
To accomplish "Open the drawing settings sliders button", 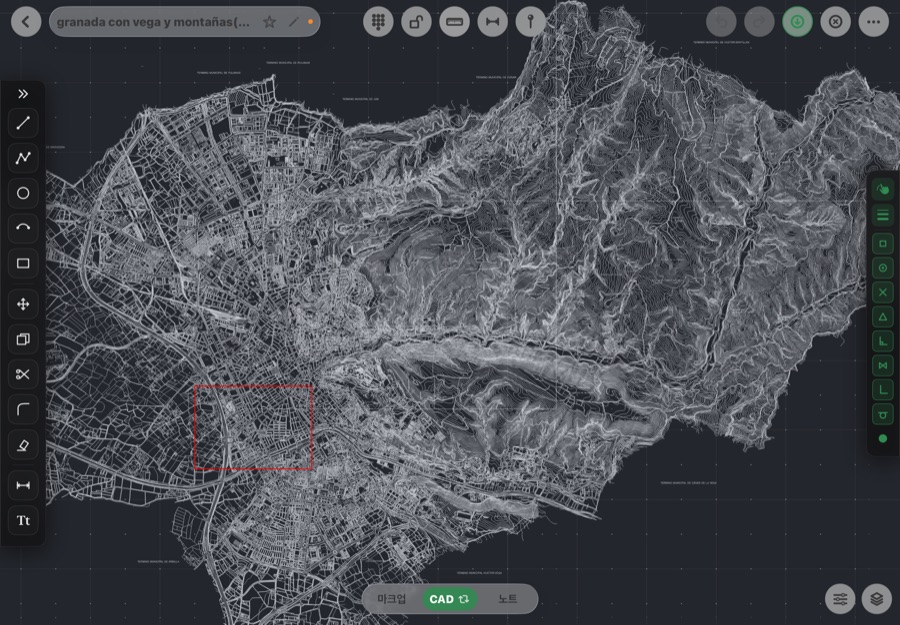I will [x=840, y=599].
